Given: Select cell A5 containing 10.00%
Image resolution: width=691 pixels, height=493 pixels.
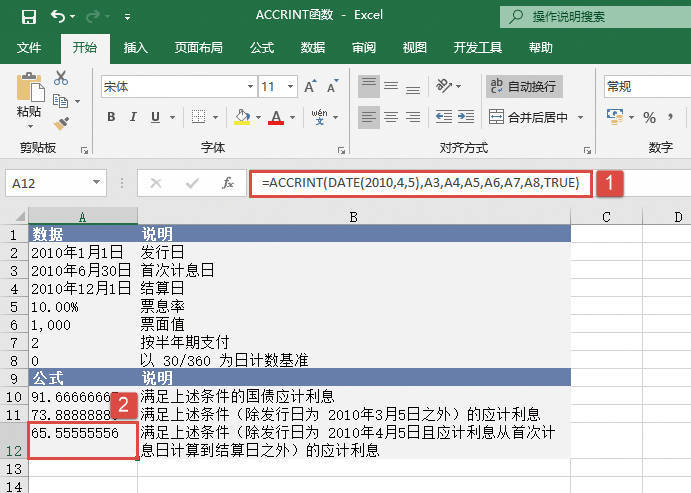Looking at the screenshot, I should (x=83, y=307).
